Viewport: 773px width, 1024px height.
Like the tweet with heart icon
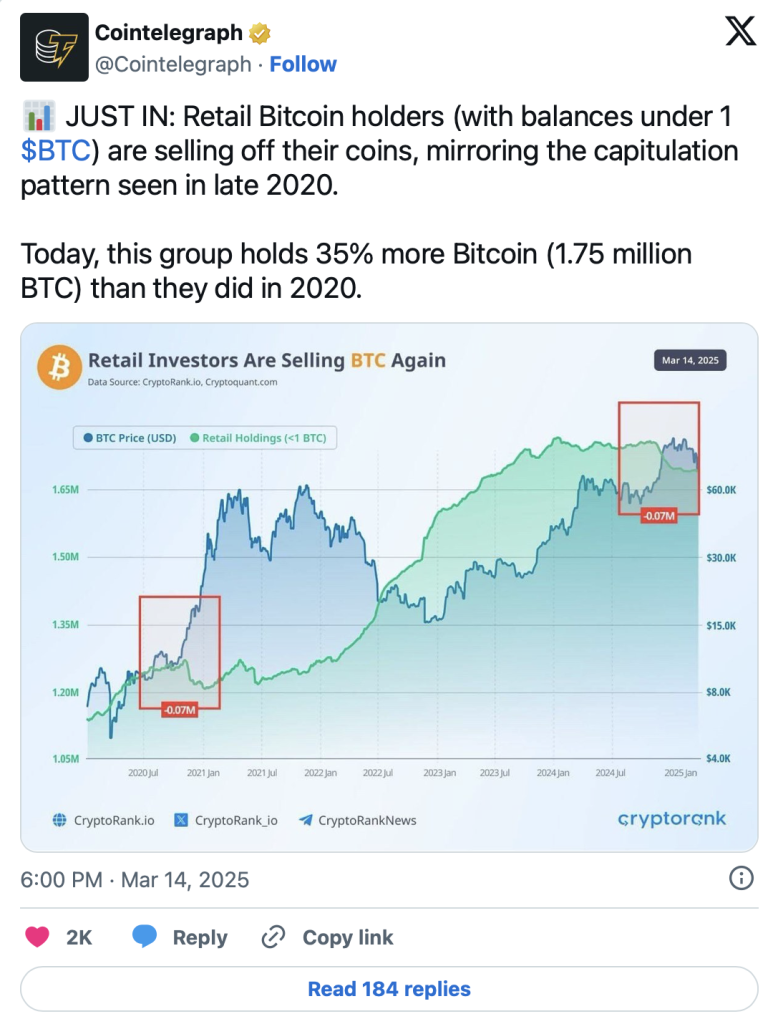coord(38,937)
